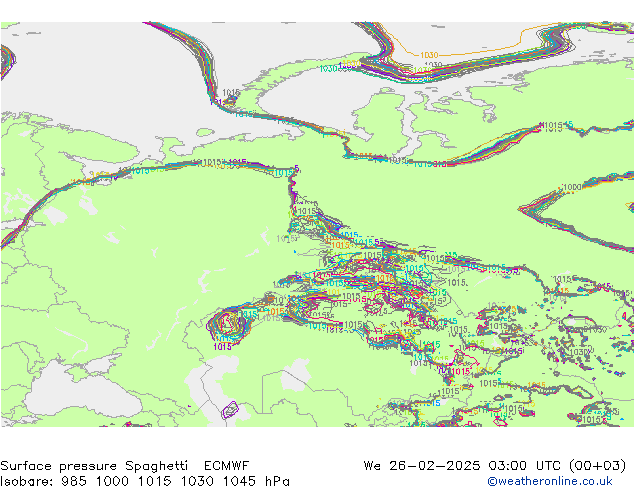Click the purple 1015 label below the small low
Image resolution: width=634 pixels, height=490 pixels.
[222, 346]
